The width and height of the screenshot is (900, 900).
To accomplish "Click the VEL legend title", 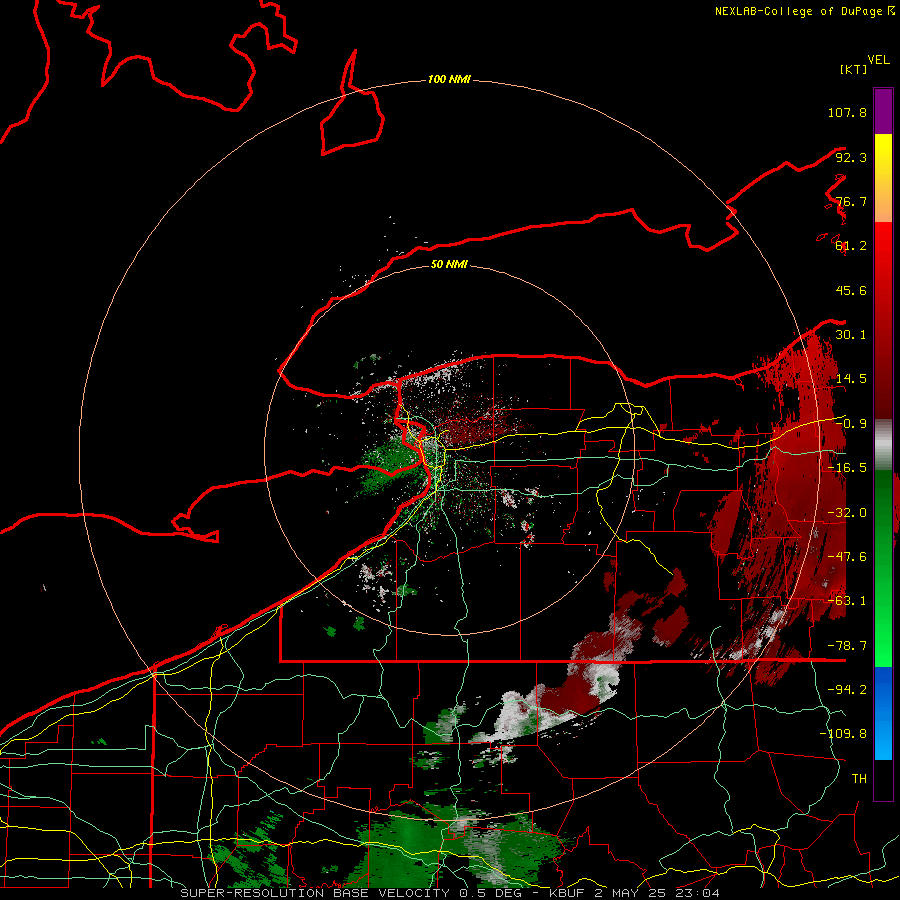I will point(878,60).
